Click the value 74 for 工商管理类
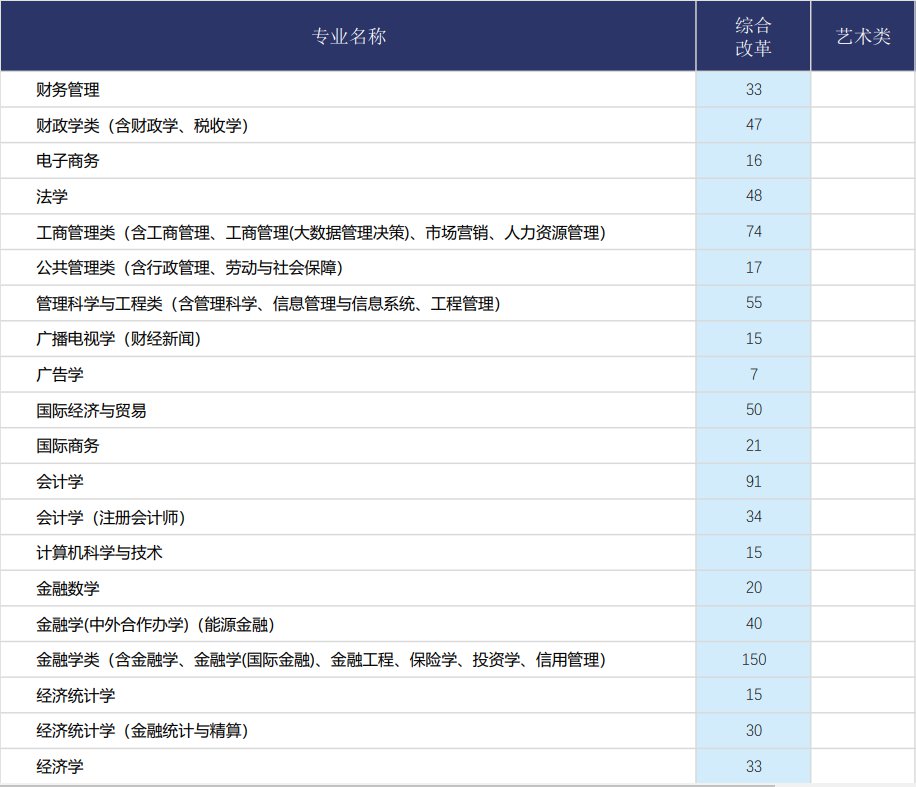This screenshot has width=916, height=787. pos(753,232)
